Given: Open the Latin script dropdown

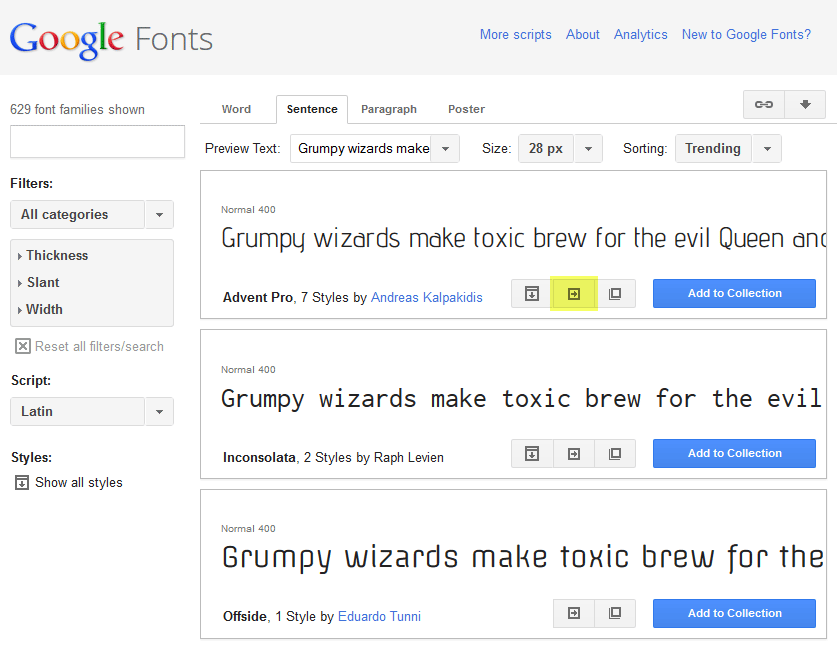Looking at the screenshot, I should tap(91, 412).
